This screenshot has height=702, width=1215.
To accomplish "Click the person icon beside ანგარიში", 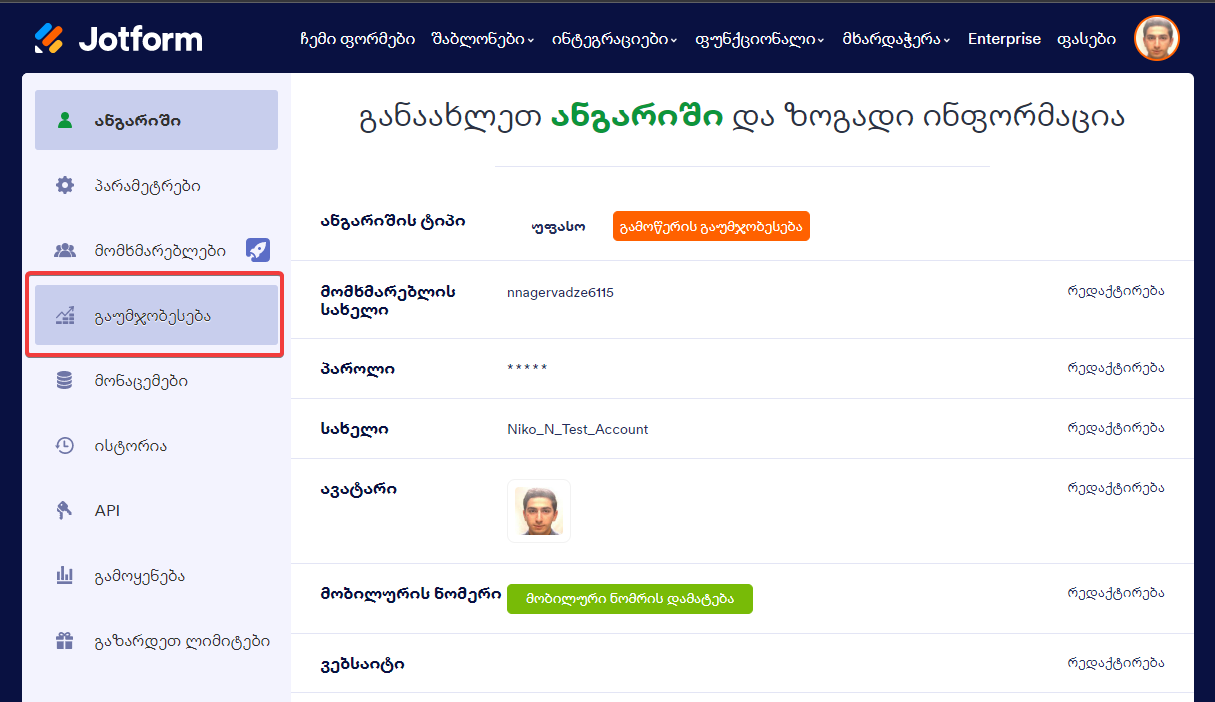I will click(65, 121).
